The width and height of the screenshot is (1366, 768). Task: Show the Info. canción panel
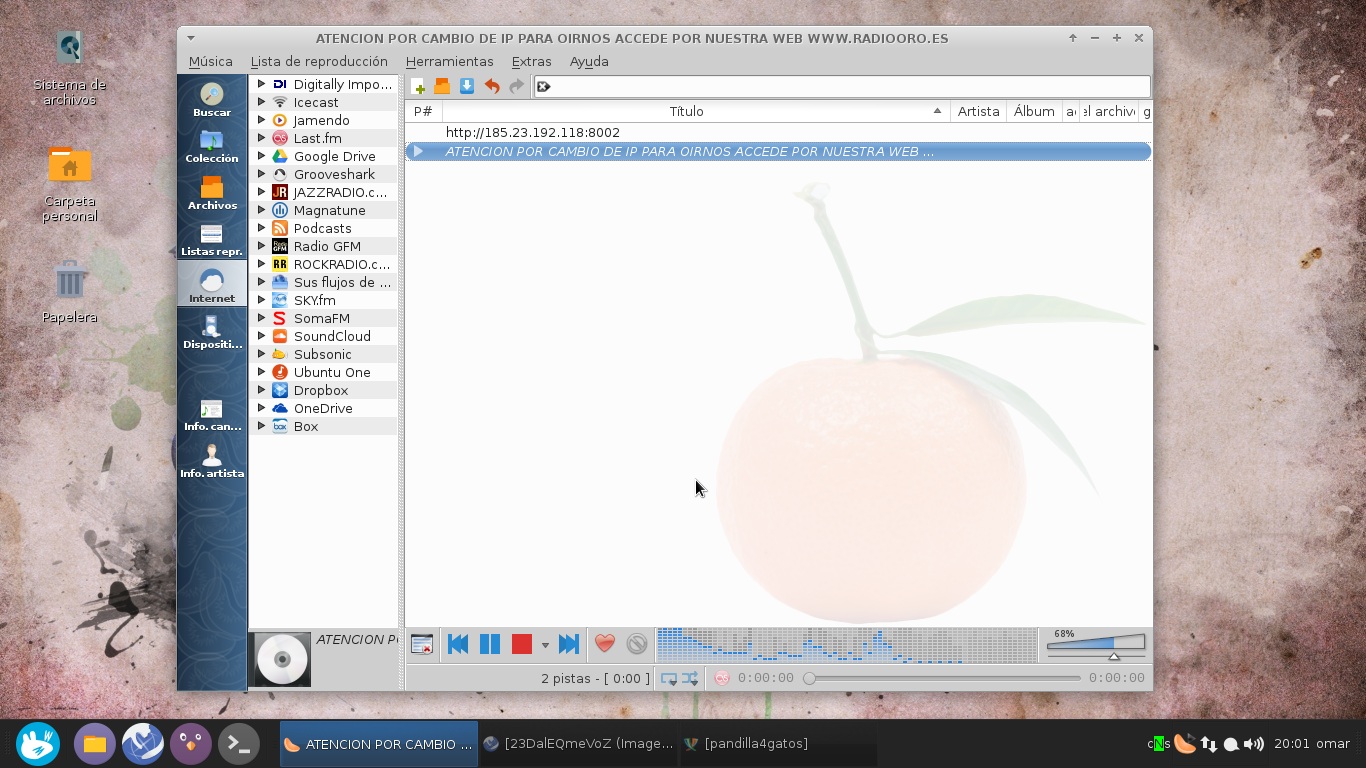point(212,414)
